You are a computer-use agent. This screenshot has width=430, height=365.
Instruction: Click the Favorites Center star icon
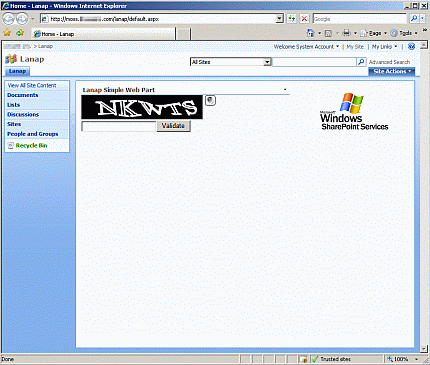pos(7,33)
